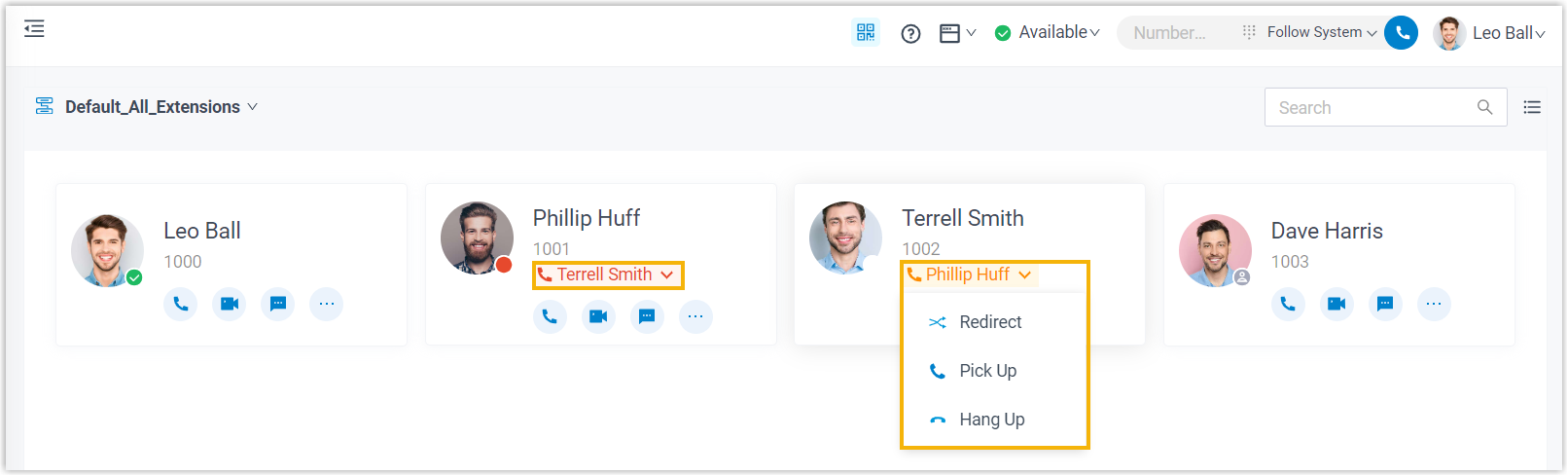Image resolution: width=1568 pixels, height=476 pixels.
Task: Collapse the sidebar menu icon
Action: [34, 29]
